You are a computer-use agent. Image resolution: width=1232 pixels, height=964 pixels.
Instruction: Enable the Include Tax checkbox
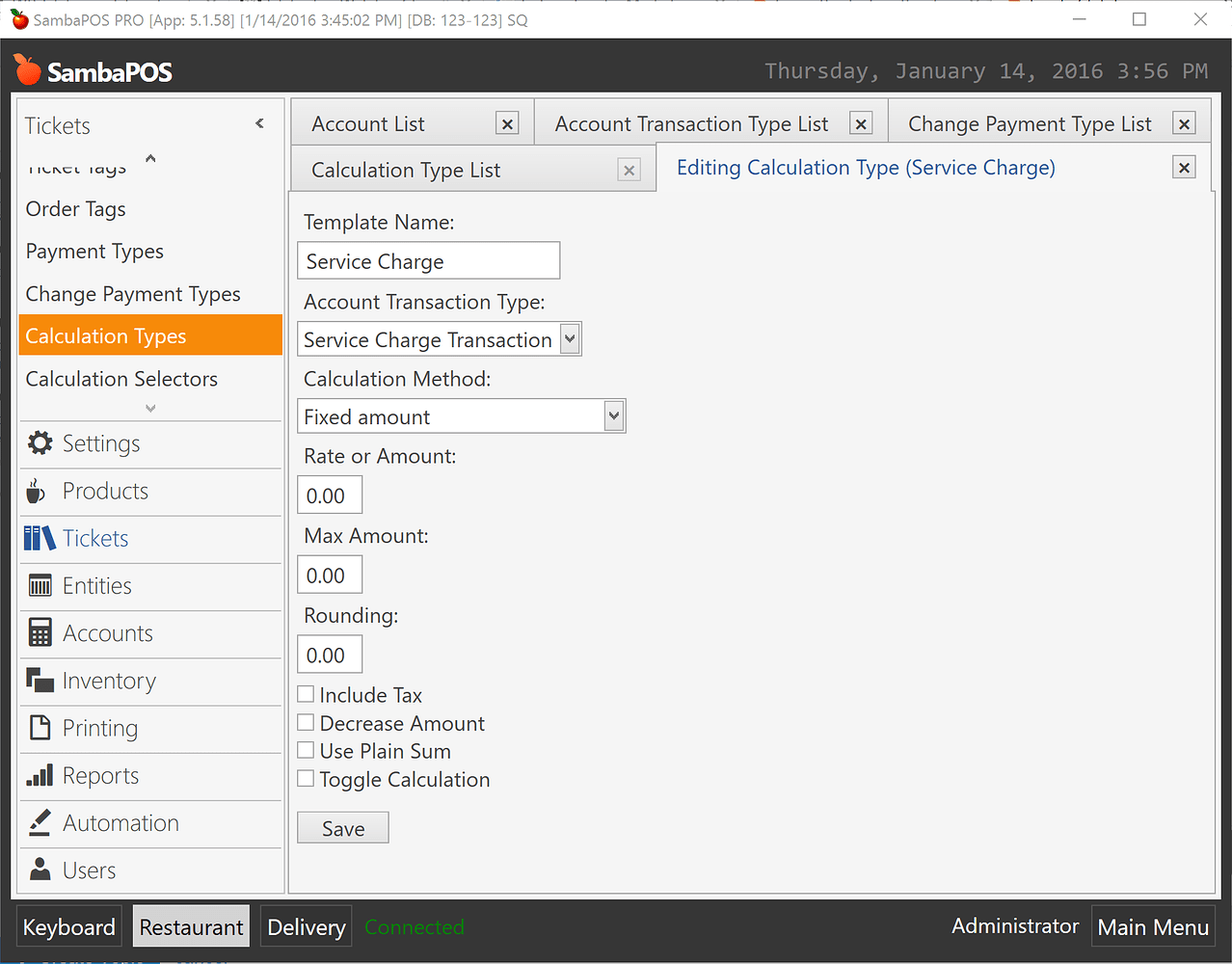click(306, 693)
